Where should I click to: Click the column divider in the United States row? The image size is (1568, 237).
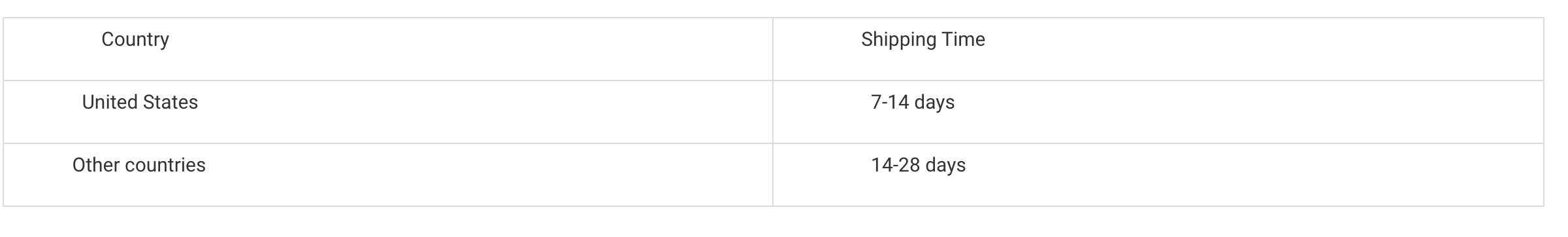point(773,112)
